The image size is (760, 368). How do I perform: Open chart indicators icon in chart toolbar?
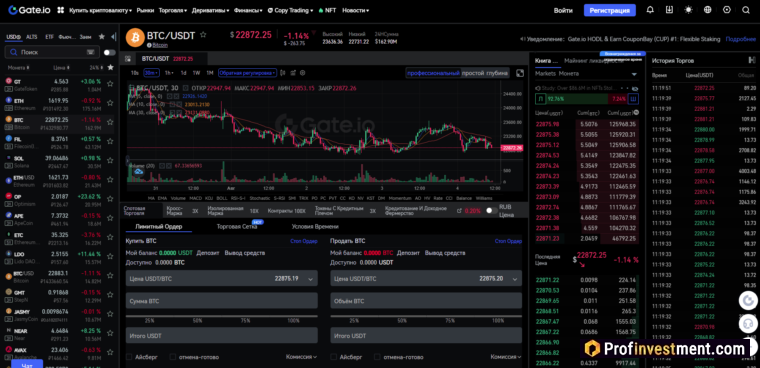[x=293, y=73]
